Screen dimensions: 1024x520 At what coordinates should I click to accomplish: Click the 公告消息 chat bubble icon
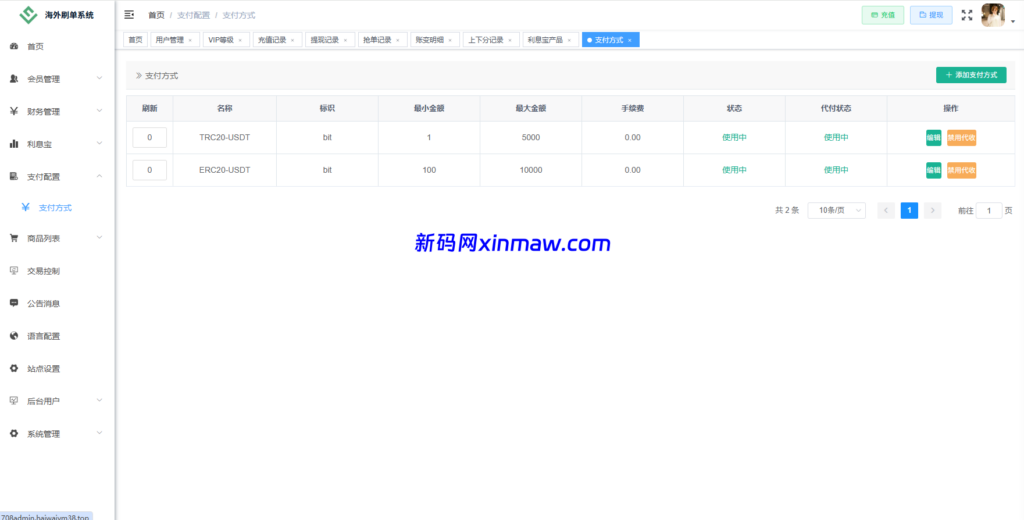click(x=14, y=303)
